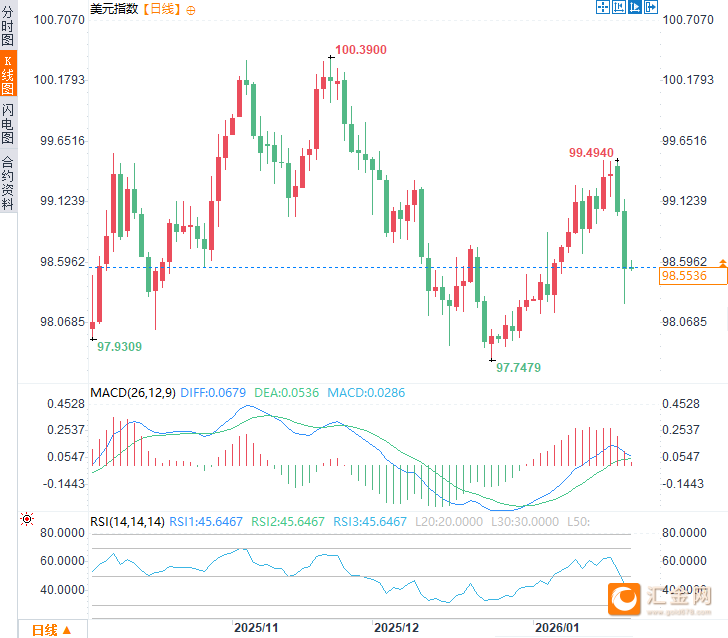
Task: Open the 合约资料 tab
Action: [x=8, y=182]
